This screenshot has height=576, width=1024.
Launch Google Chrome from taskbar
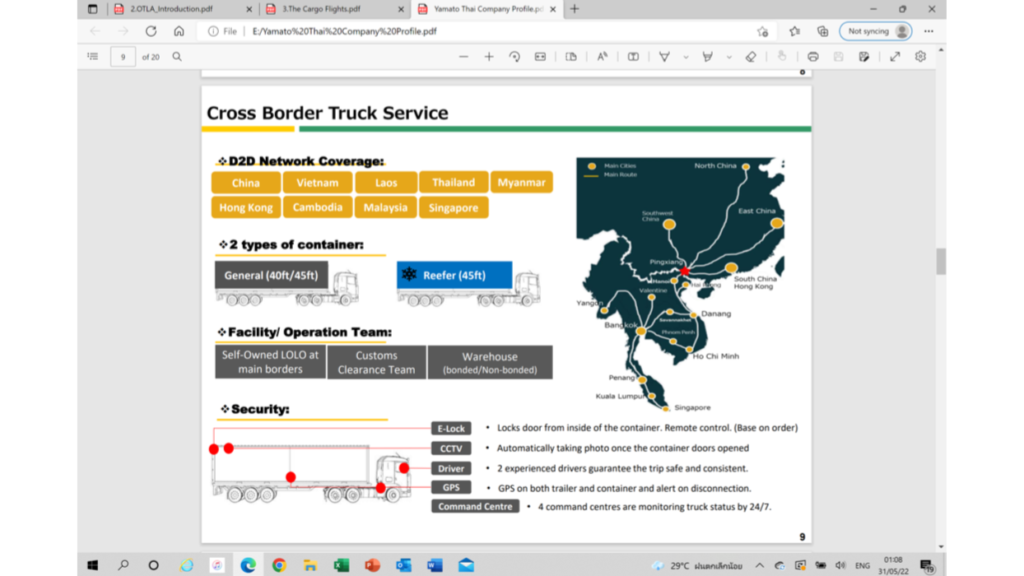click(x=279, y=565)
